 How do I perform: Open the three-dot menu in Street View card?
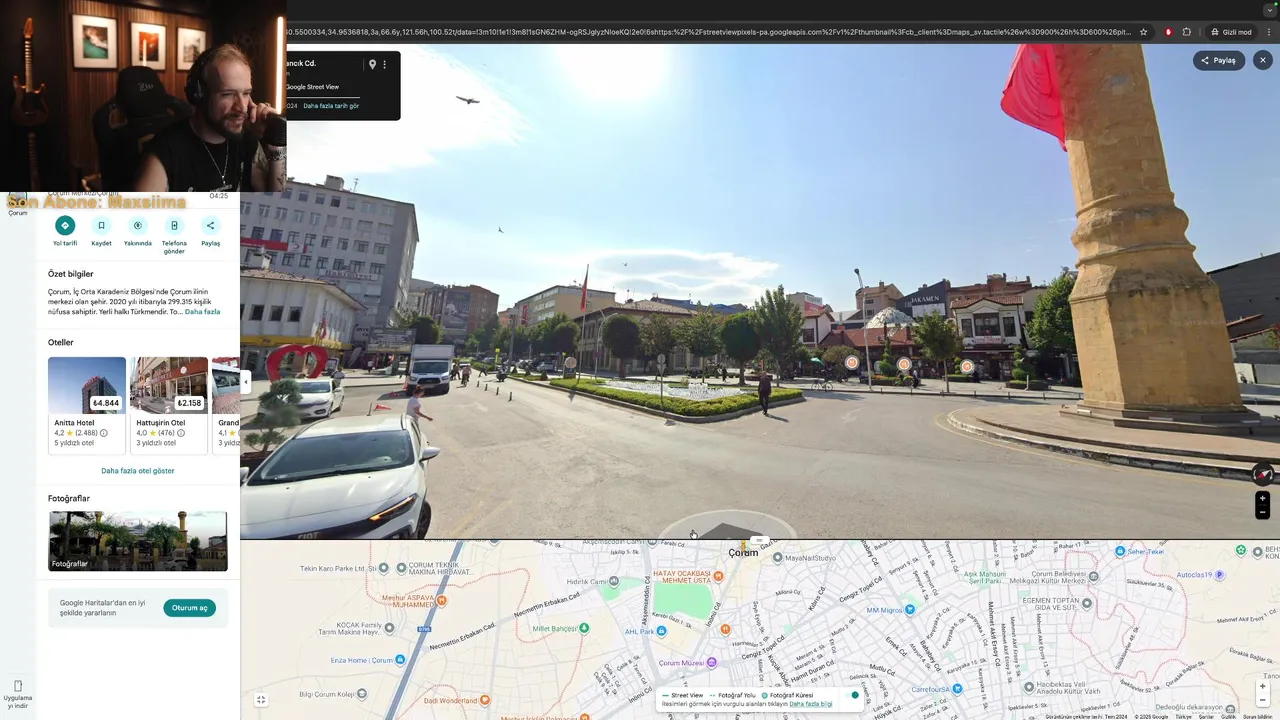click(385, 64)
